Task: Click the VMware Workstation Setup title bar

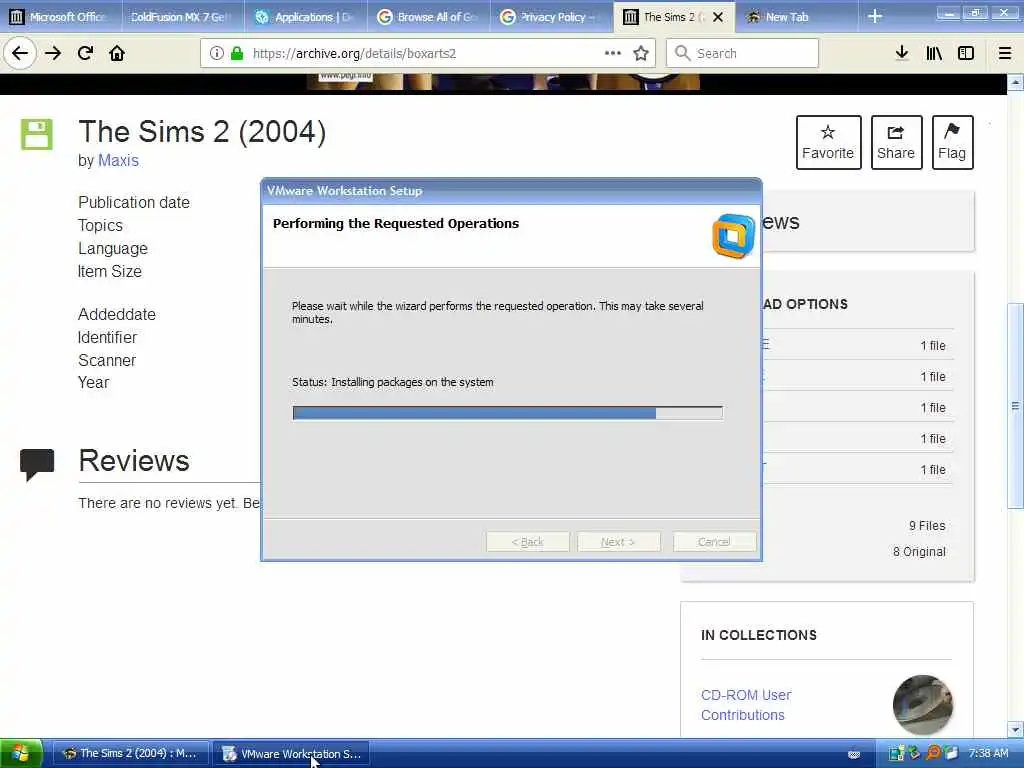Action: point(511,191)
